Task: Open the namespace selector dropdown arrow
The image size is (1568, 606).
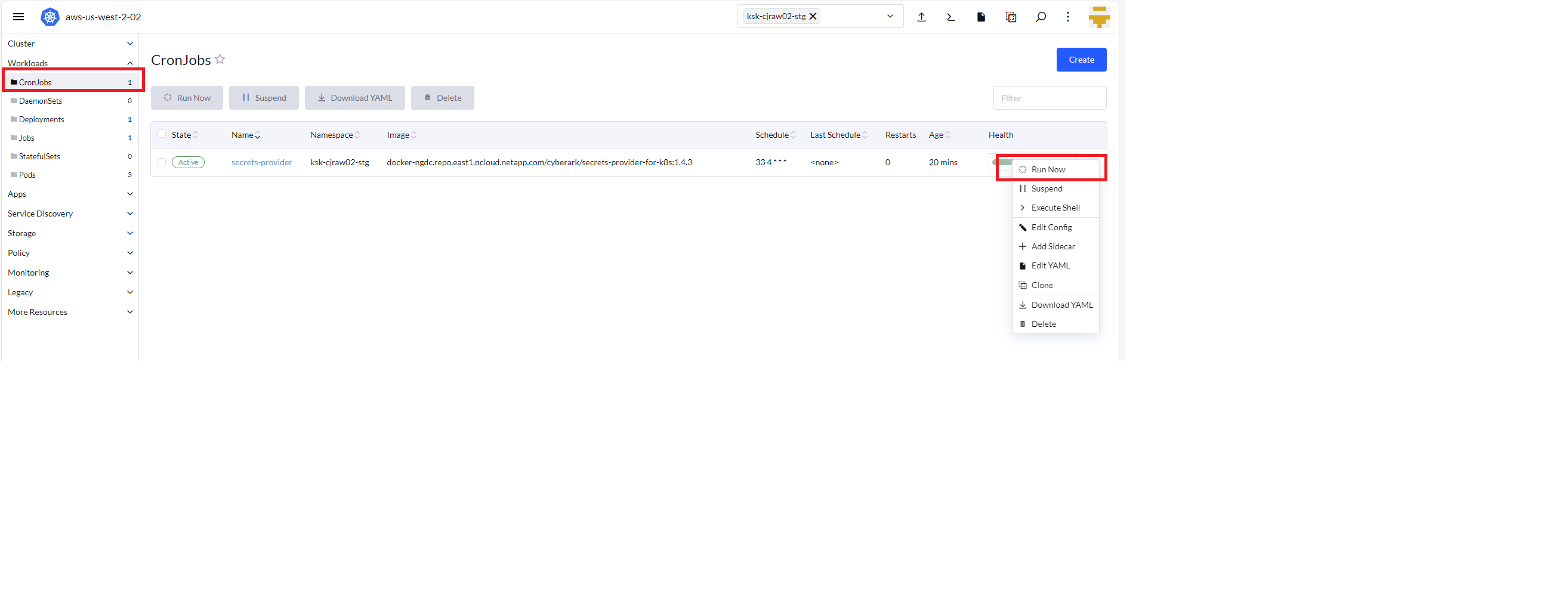Action: pyautogui.click(x=889, y=17)
